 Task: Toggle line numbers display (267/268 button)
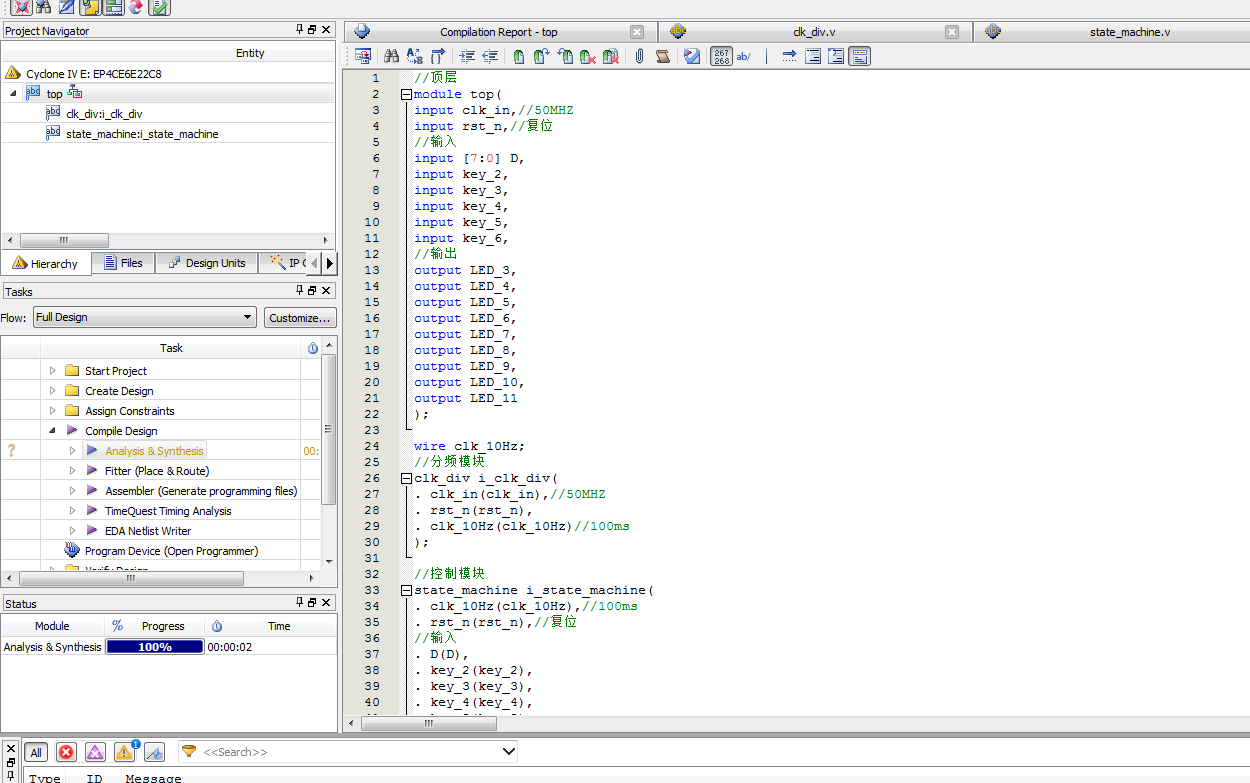tap(721, 57)
